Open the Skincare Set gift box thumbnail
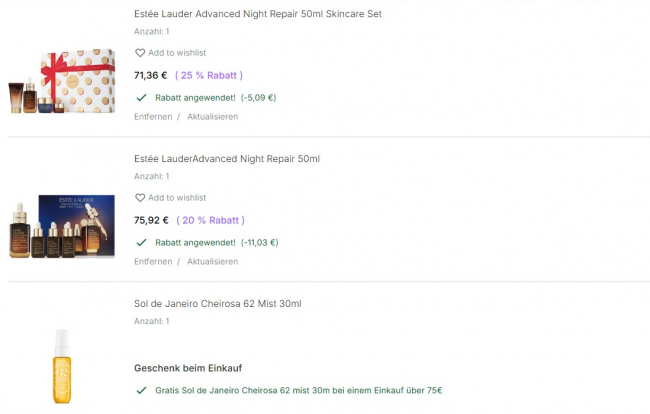Viewport: 650px width, 414px height. click(x=63, y=82)
